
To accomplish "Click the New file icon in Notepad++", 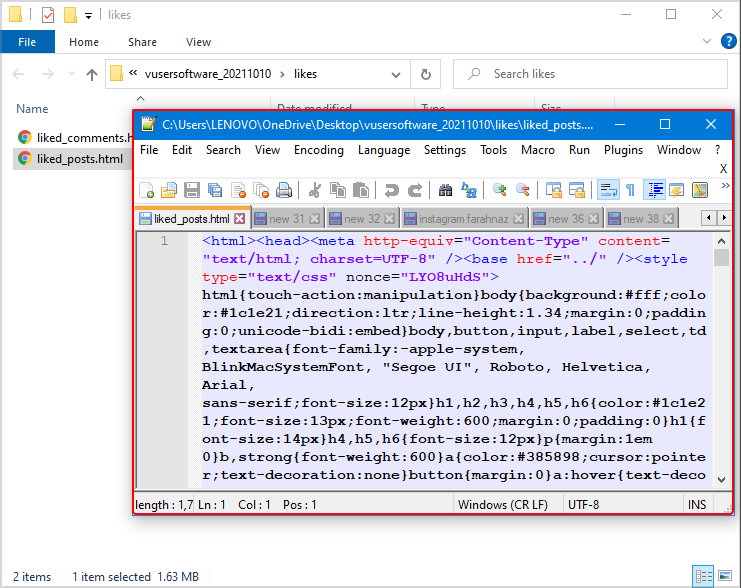I will pos(146,190).
